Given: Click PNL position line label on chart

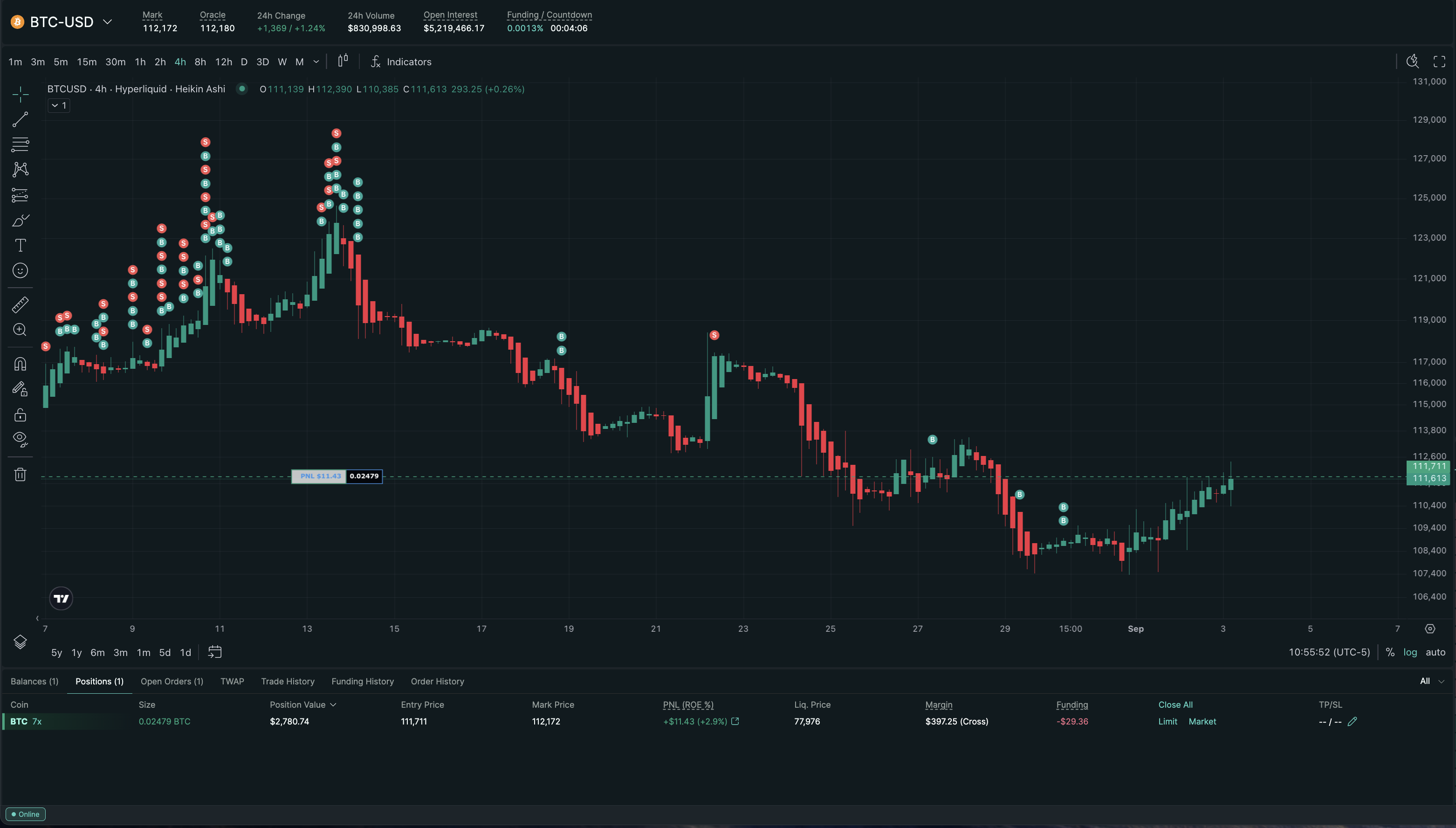Looking at the screenshot, I should (320, 476).
